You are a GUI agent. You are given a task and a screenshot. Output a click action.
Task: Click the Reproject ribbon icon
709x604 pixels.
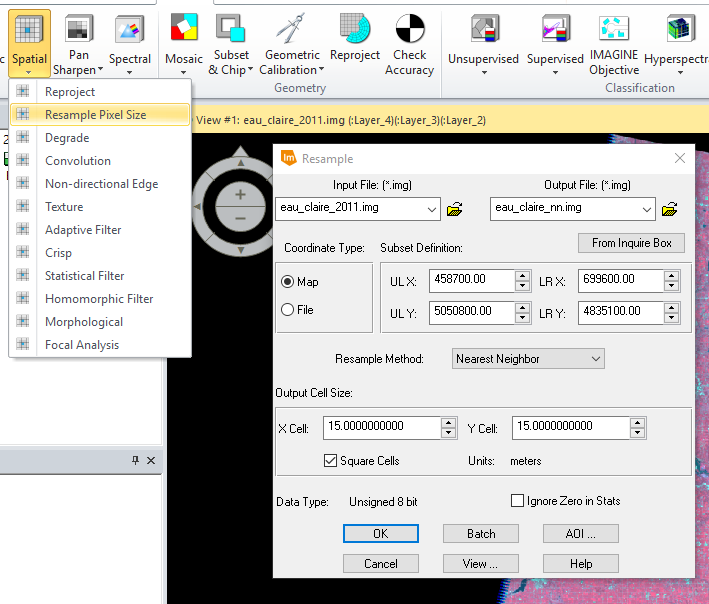click(355, 28)
